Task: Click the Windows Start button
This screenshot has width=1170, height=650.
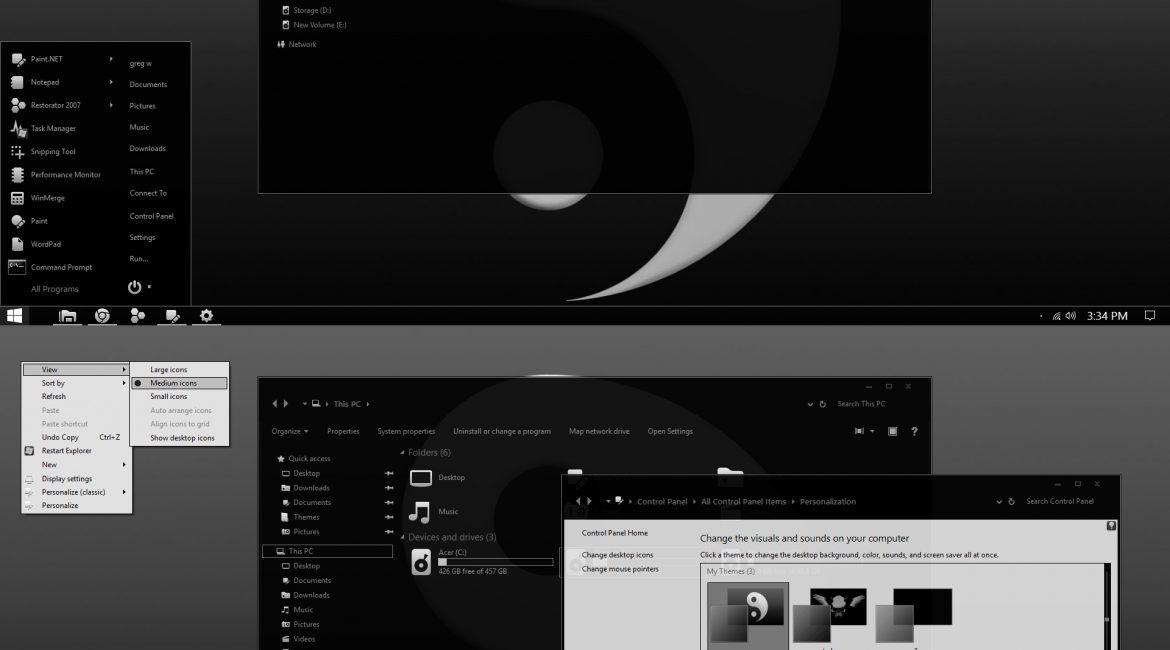Action: coord(14,316)
